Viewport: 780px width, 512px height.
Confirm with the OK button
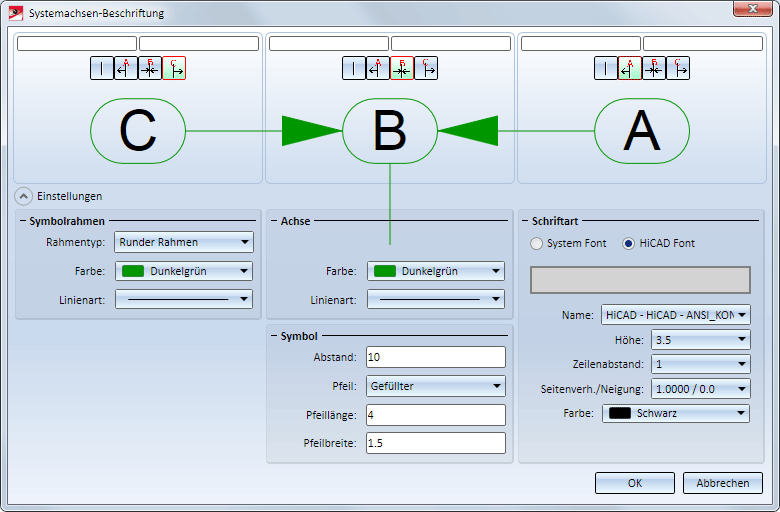(634, 483)
